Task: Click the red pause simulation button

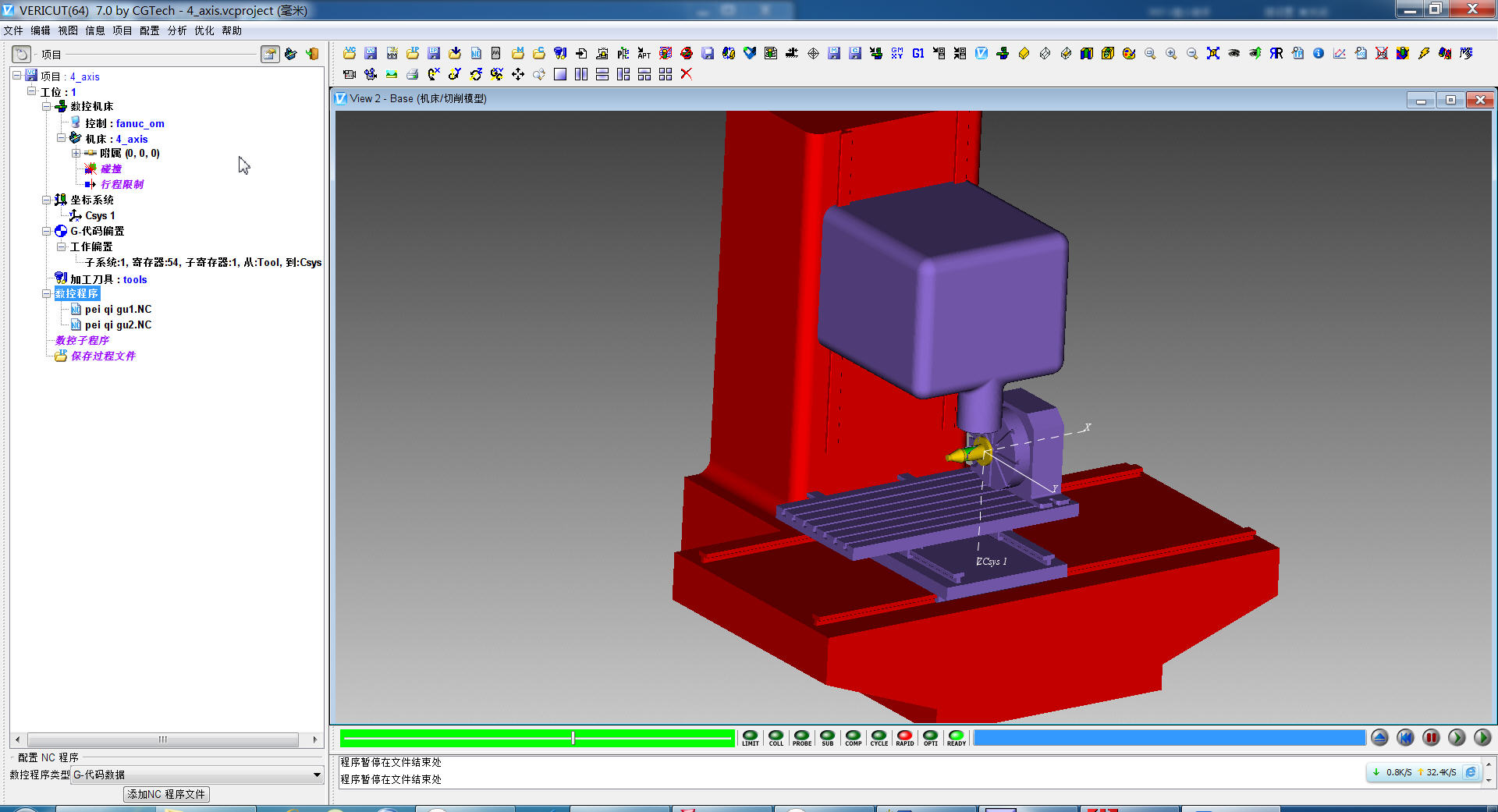Action: click(1431, 738)
